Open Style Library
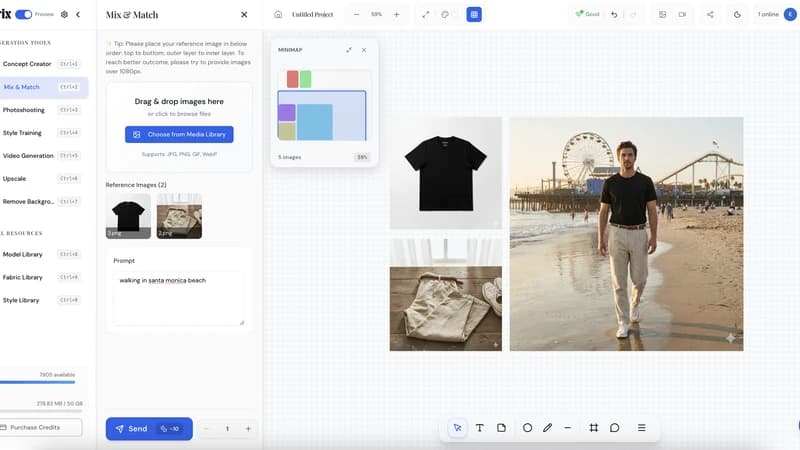Screen dimensions: 800x450 (x=42, y=300)
